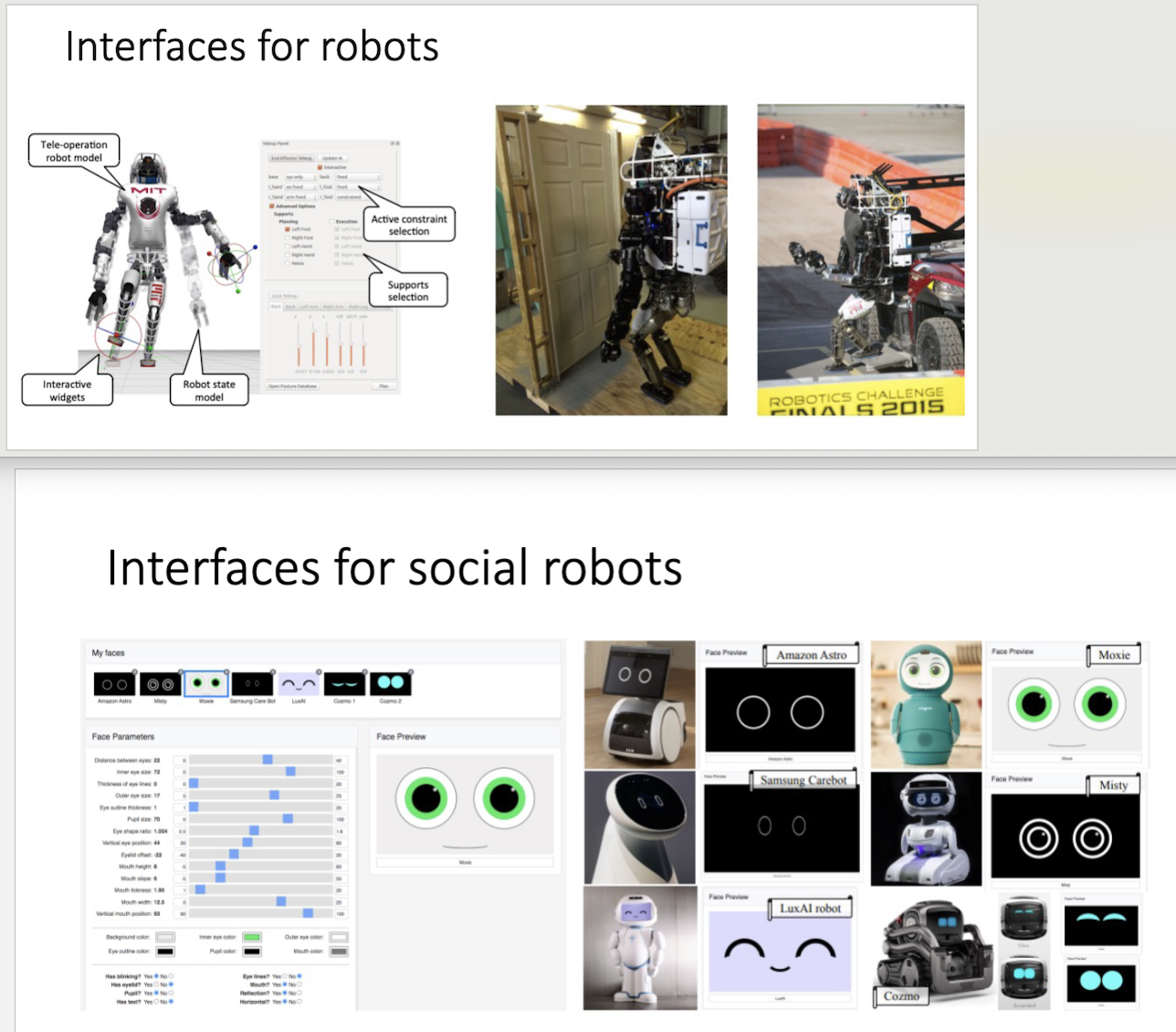This screenshot has width=1176, height=1032.
Task: Open the l_hand dropdown showing ee fixed
Action: [x=300, y=187]
